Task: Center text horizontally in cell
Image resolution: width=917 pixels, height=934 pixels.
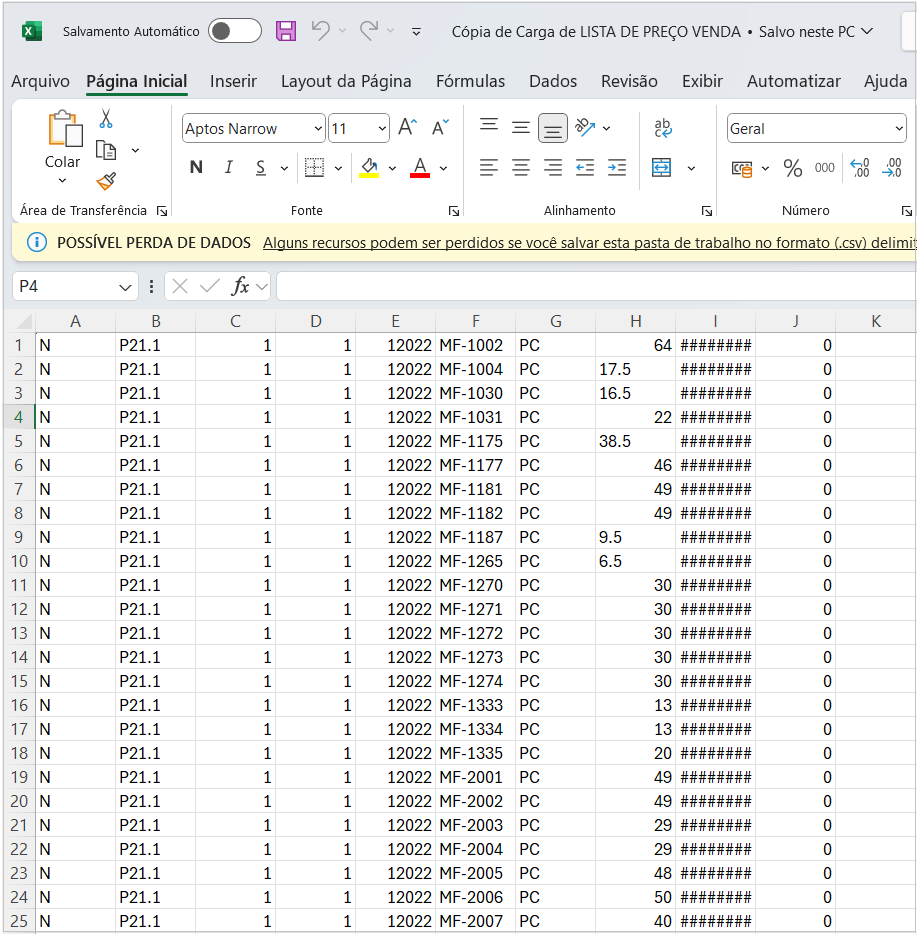Action: (x=521, y=168)
